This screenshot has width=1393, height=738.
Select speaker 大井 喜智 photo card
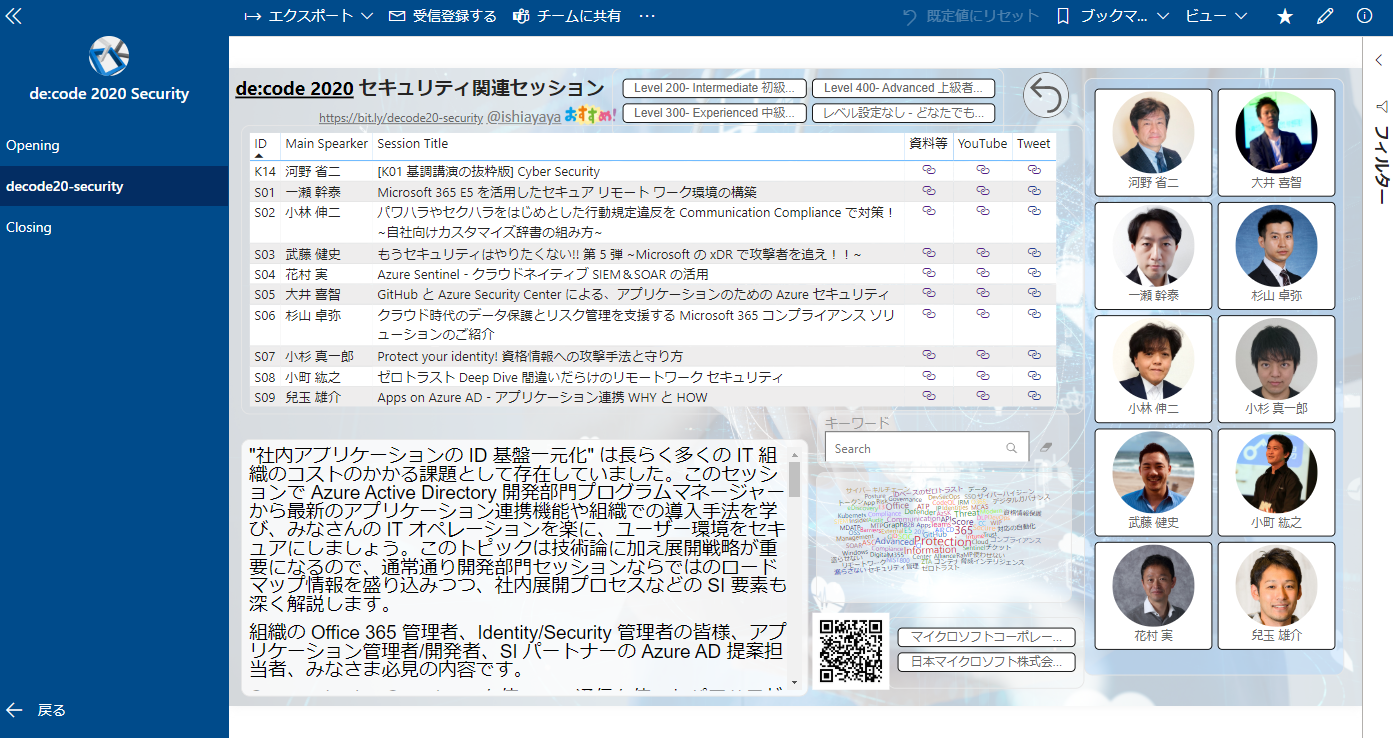[1277, 142]
